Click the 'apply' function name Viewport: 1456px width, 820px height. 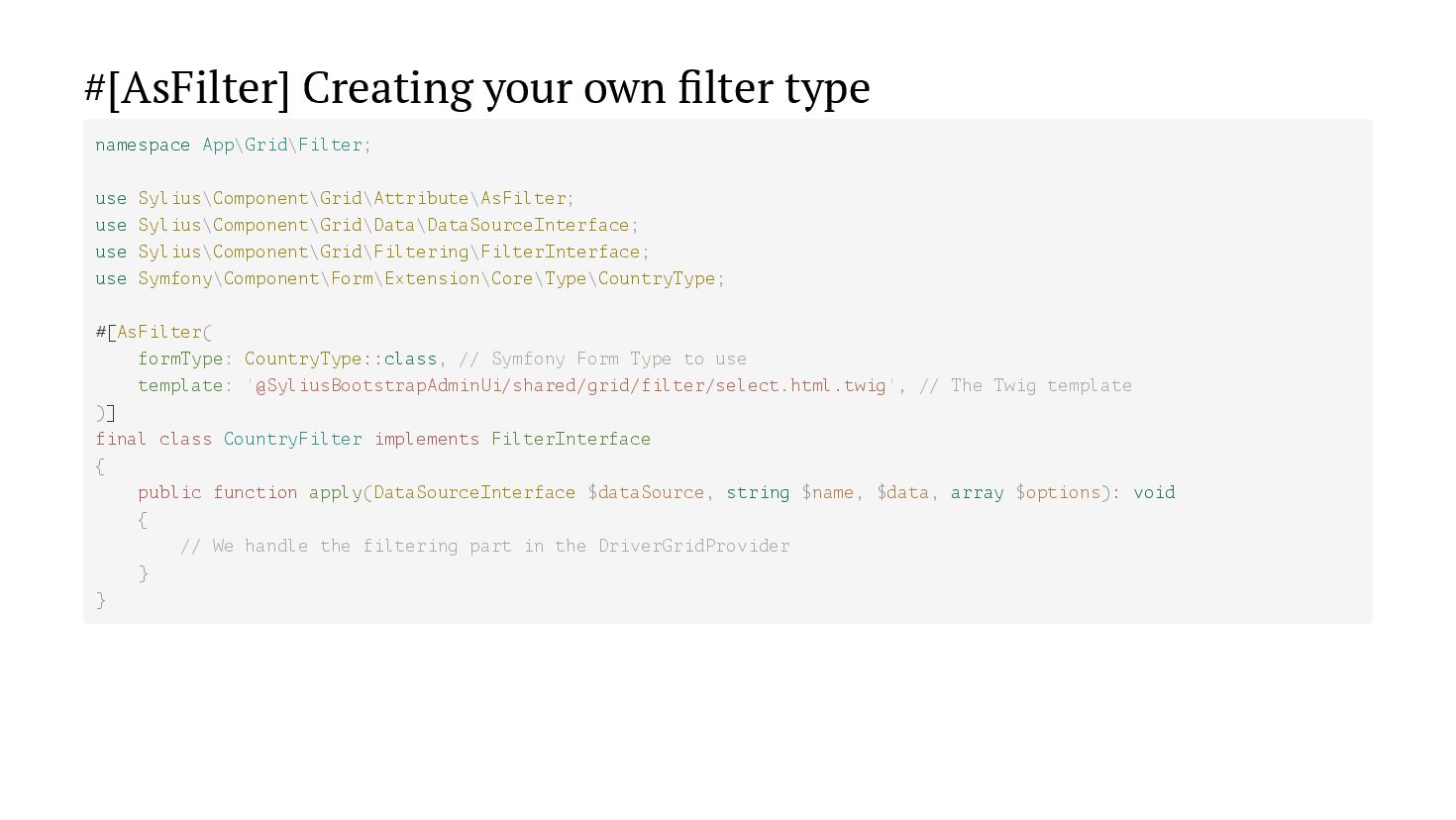pyautogui.click(x=335, y=492)
